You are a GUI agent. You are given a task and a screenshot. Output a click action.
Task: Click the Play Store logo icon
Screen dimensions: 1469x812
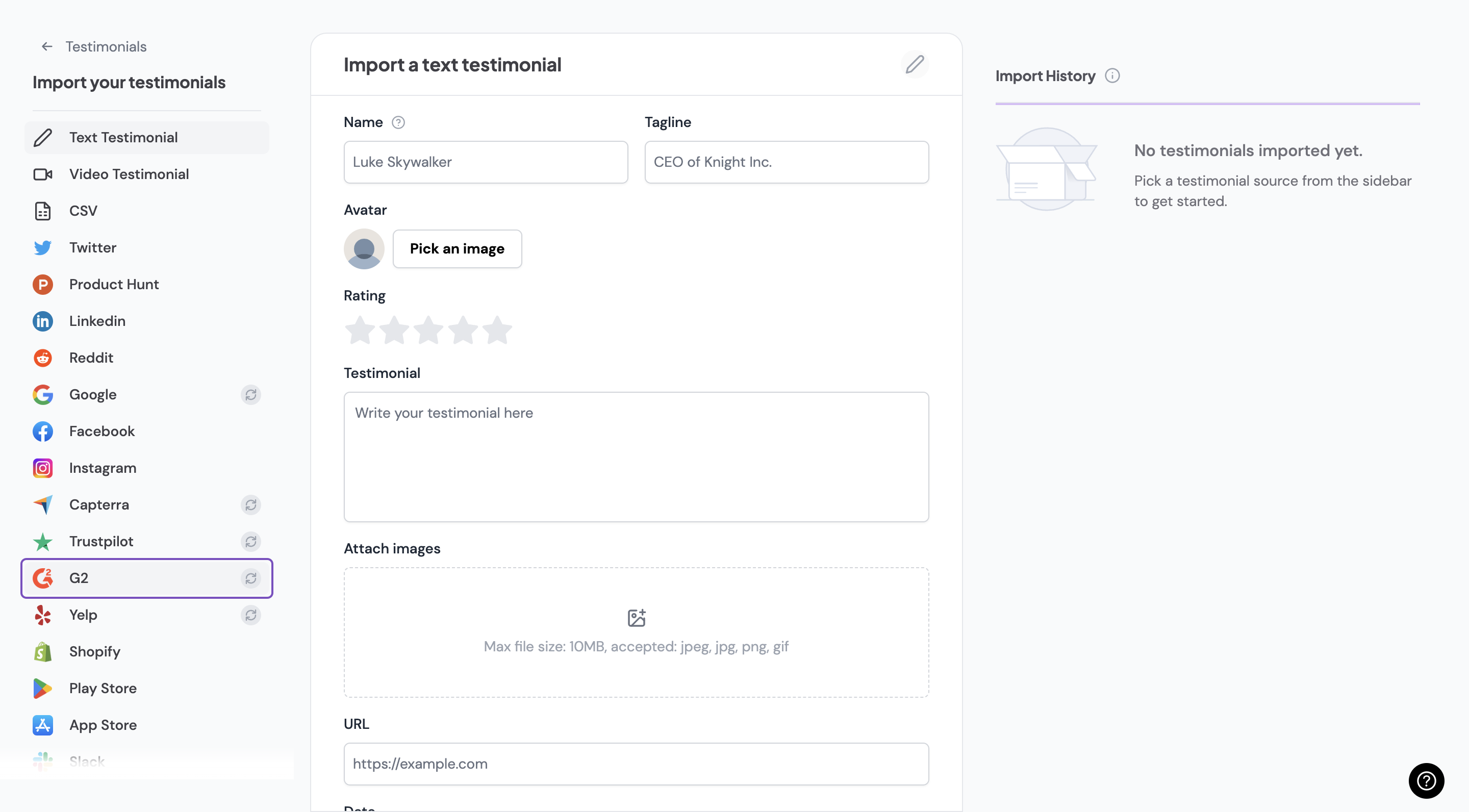pyautogui.click(x=43, y=688)
